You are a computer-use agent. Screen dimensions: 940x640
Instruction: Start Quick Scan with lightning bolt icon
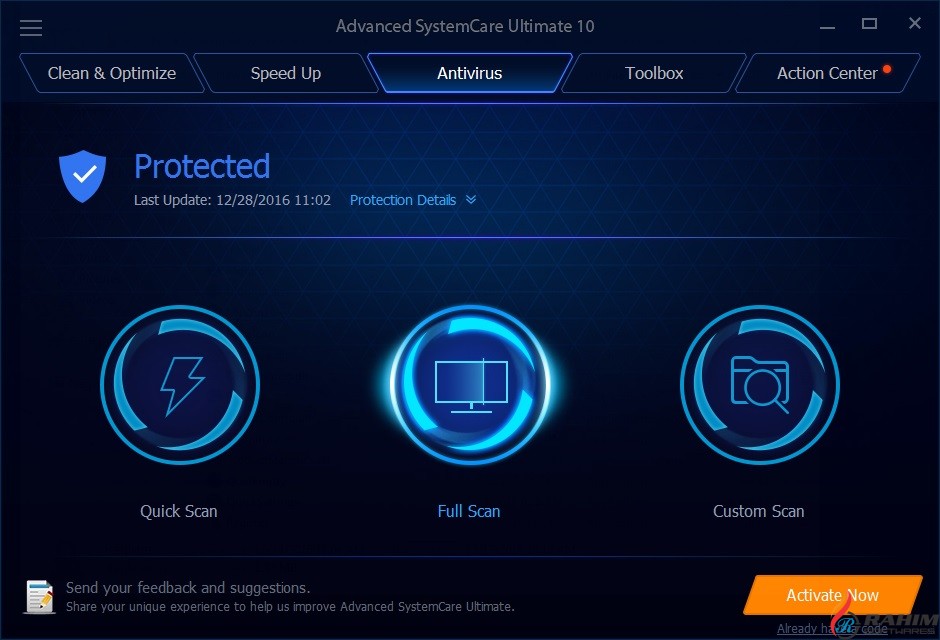pyautogui.click(x=180, y=385)
